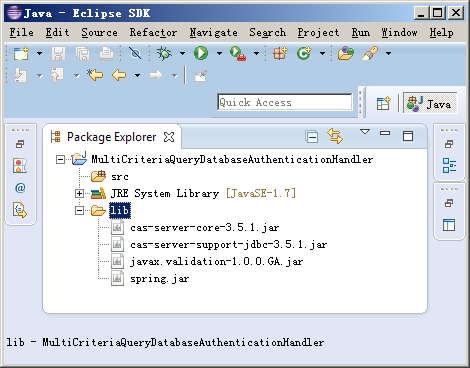This screenshot has width=470, height=368.
Task: Open the Javadoc @ fast view icon
Action: (x=20, y=188)
